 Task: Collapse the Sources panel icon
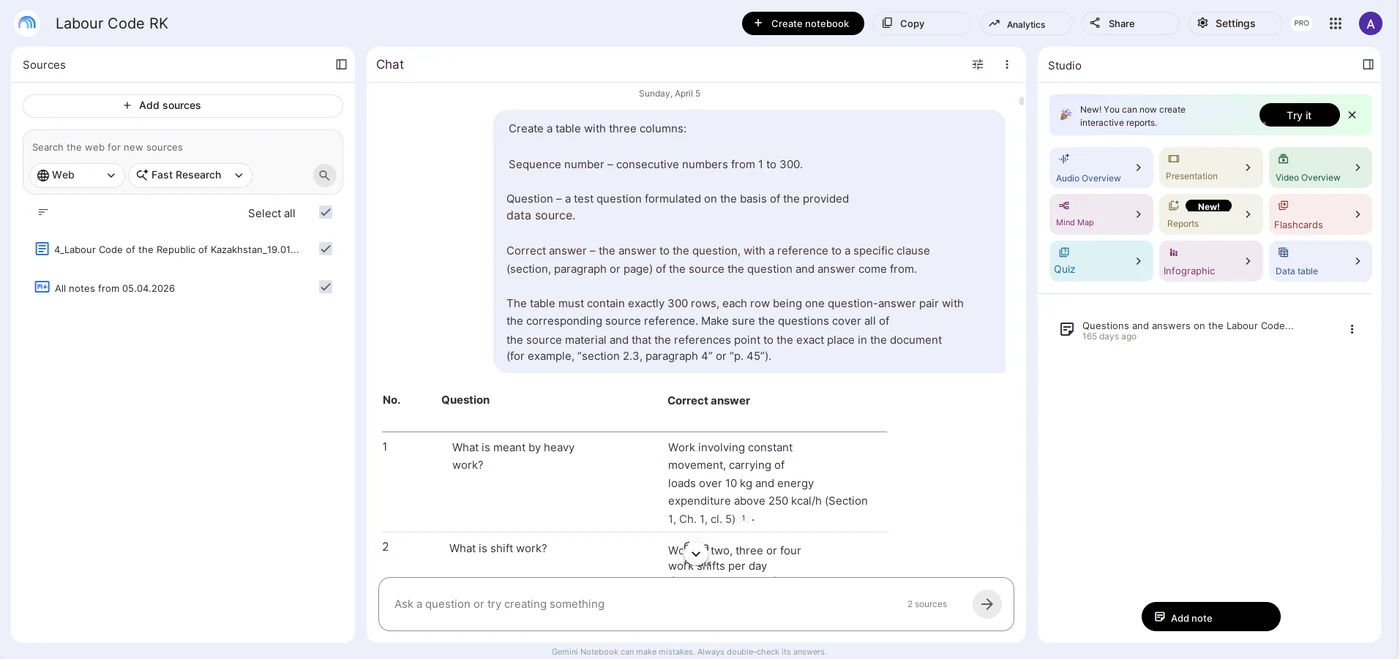click(x=341, y=64)
